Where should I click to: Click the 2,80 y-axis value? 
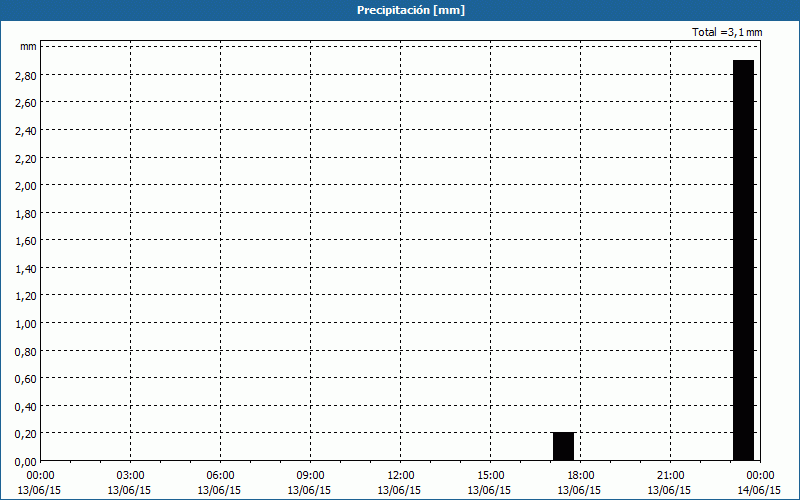[26, 75]
